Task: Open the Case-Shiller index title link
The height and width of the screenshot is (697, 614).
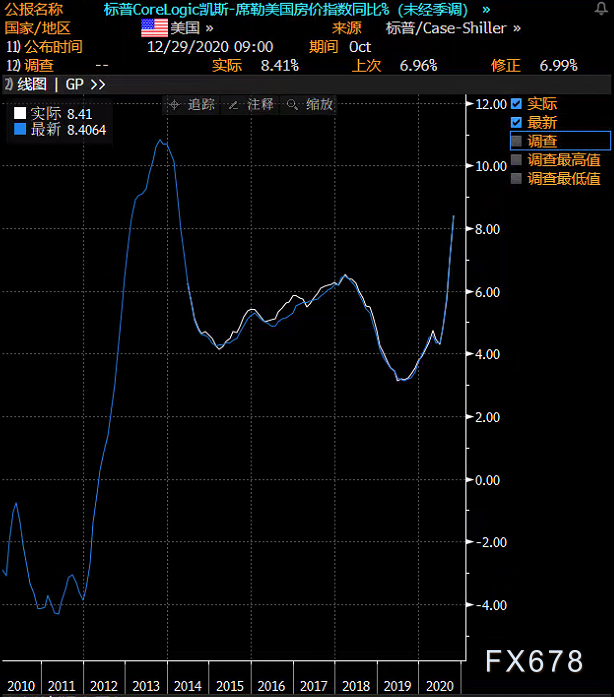Action: (286, 9)
